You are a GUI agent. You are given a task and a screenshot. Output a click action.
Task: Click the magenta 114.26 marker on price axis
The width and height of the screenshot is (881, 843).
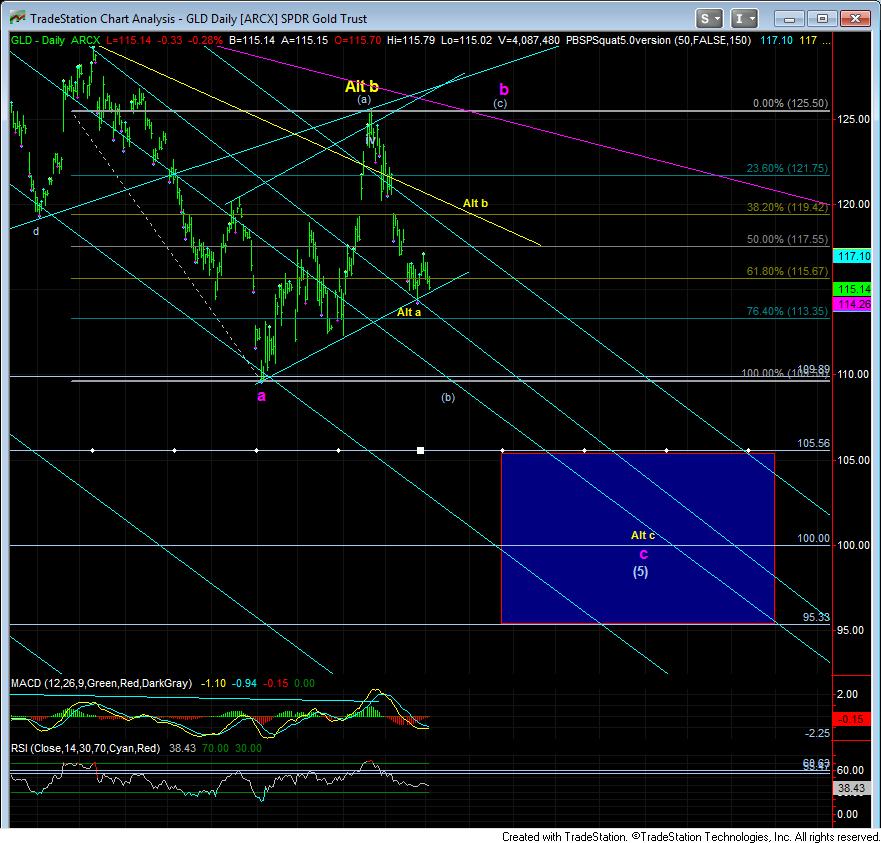(854, 304)
